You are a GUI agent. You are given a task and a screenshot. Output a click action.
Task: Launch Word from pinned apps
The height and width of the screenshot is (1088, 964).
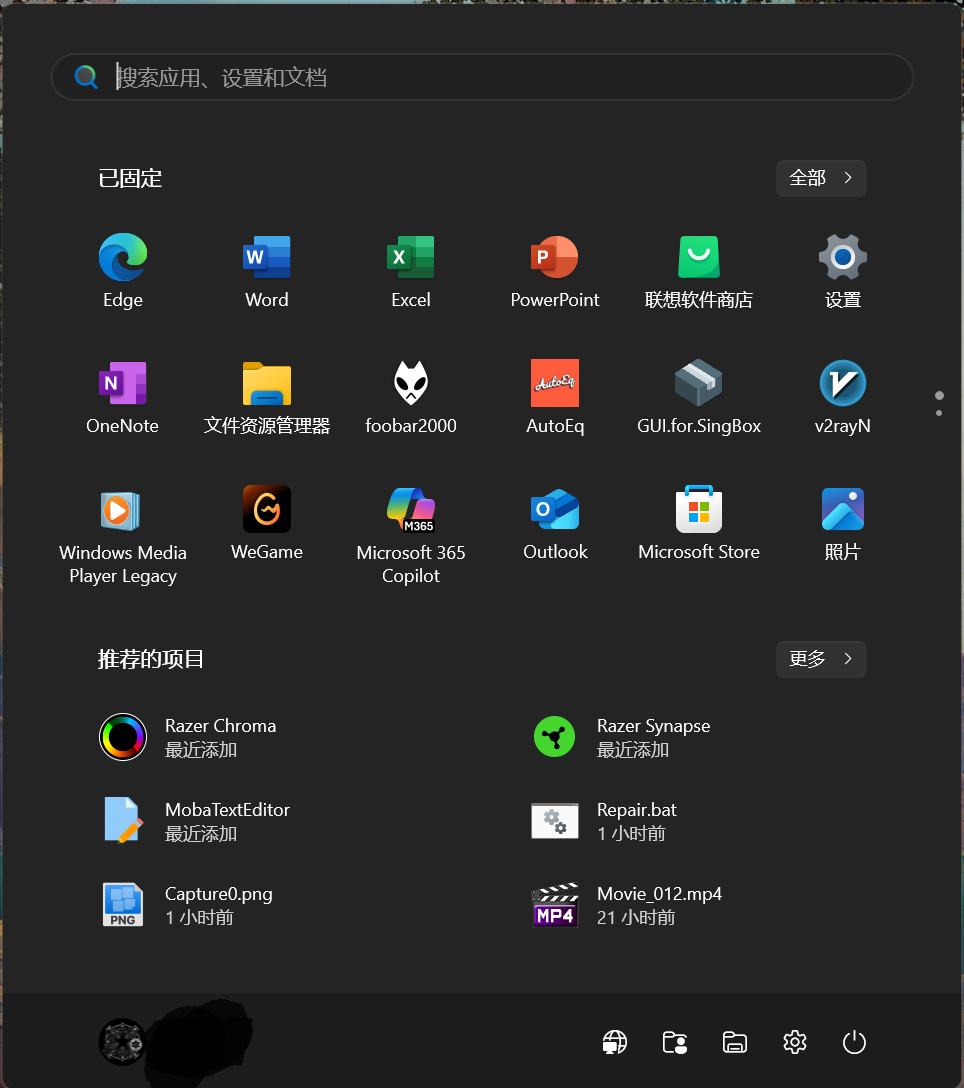(267, 271)
